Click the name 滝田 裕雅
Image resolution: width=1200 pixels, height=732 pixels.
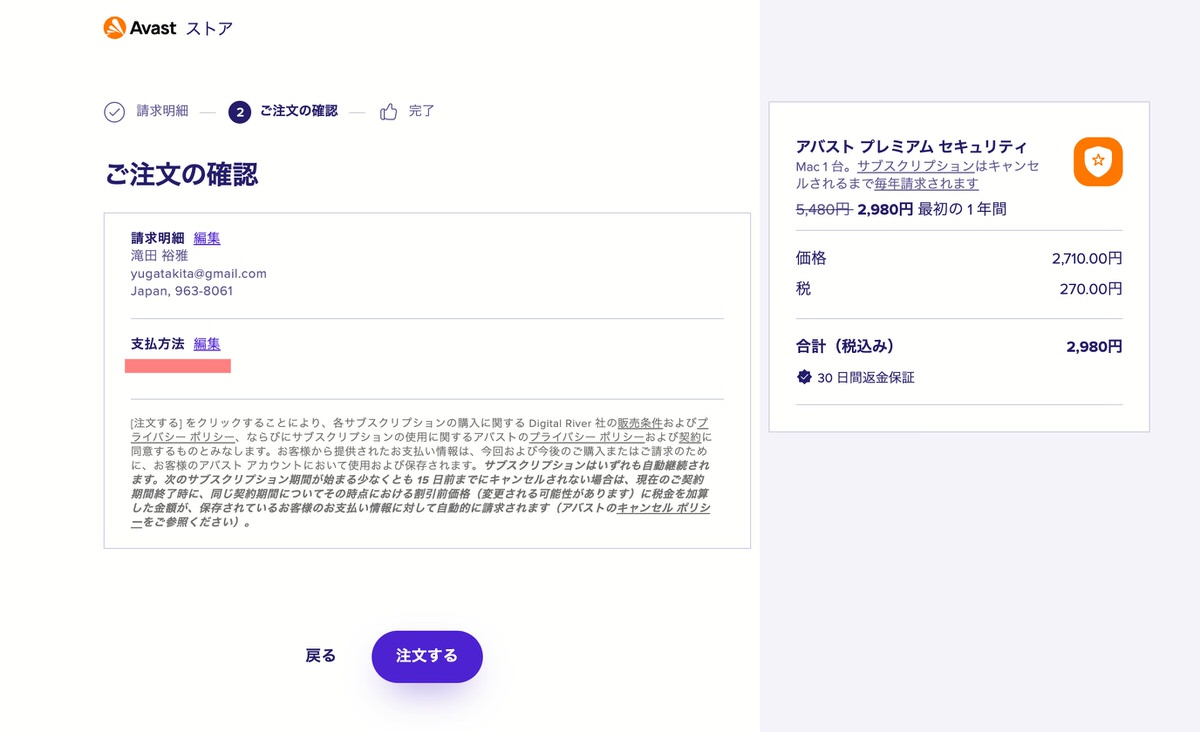pyautogui.click(x=159, y=255)
